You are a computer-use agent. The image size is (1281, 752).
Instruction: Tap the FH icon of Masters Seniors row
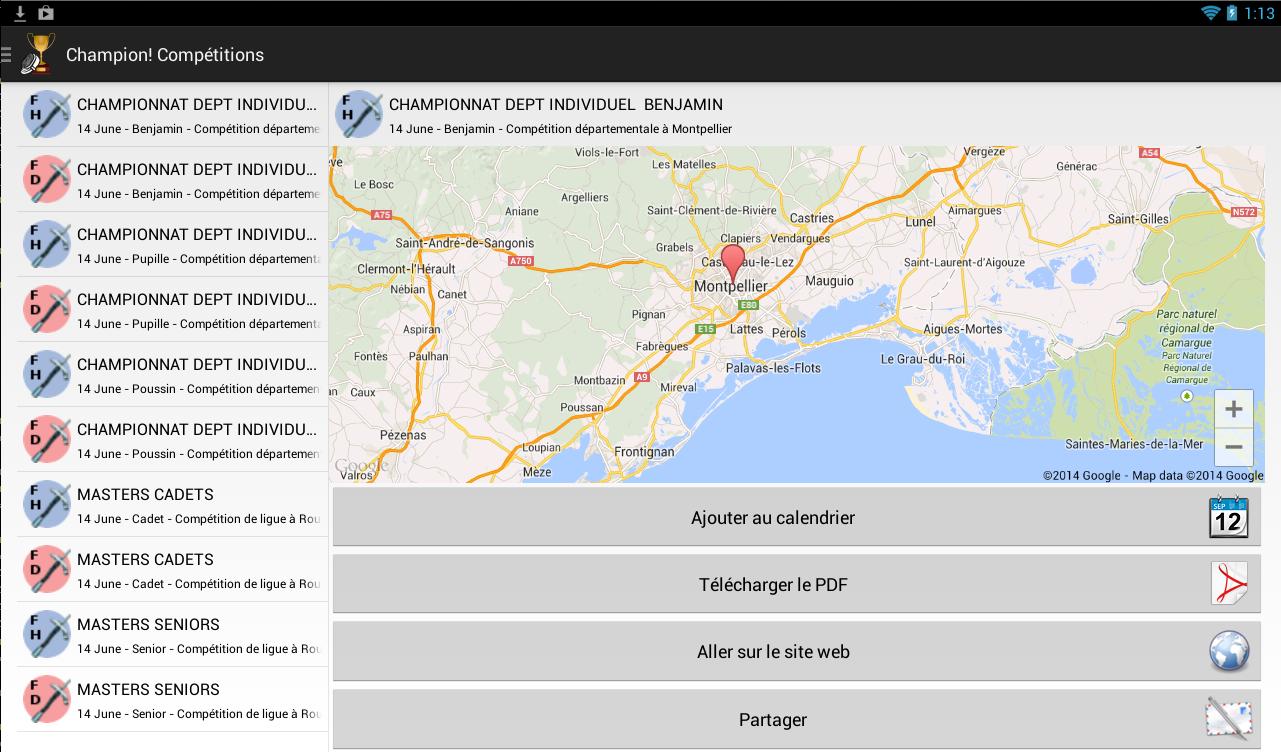(47, 634)
